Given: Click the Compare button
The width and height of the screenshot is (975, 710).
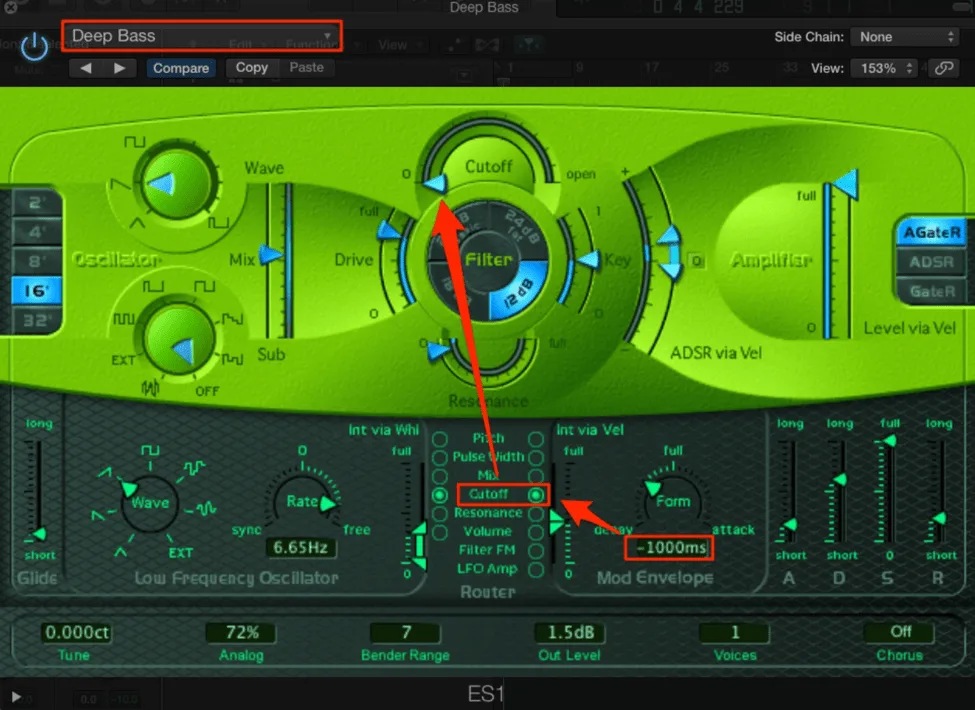Looking at the screenshot, I should pos(181,68).
